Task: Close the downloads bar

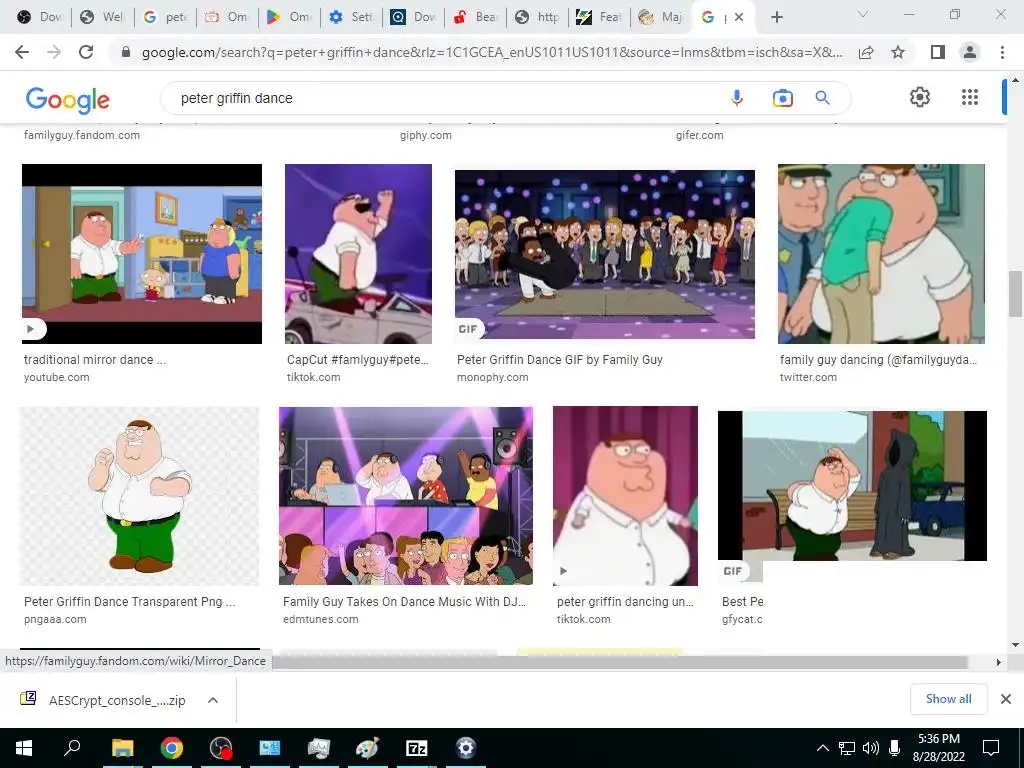Action: pos(1006,699)
